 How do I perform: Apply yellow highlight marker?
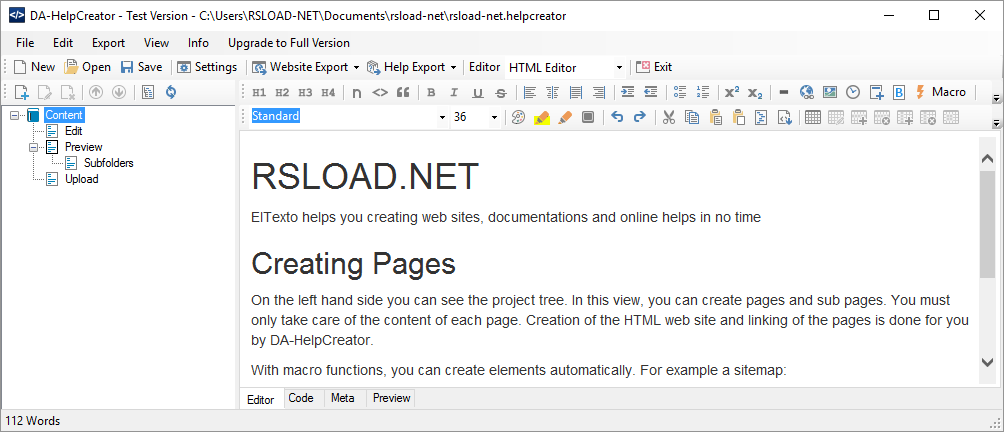[542, 117]
